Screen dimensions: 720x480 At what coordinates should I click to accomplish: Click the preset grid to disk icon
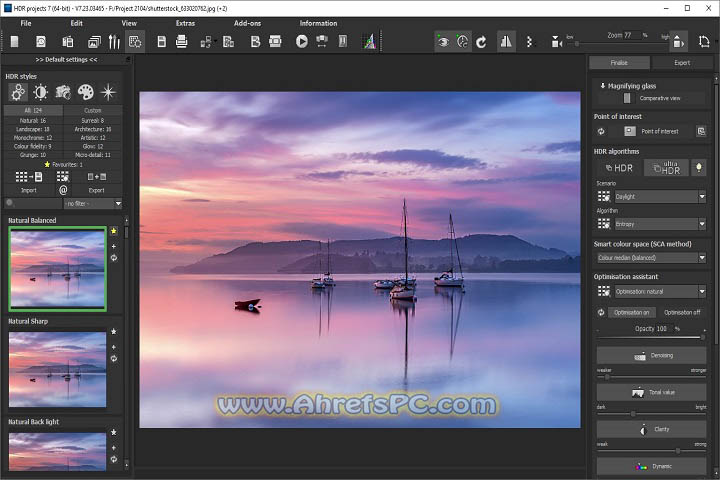[28, 177]
